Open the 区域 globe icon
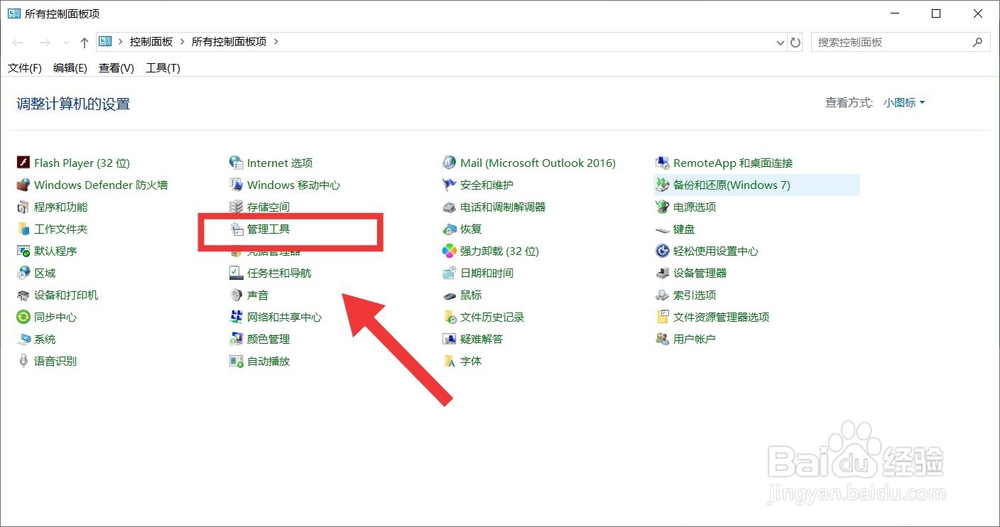The height and width of the screenshot is (527, 1000). [24, 273]
